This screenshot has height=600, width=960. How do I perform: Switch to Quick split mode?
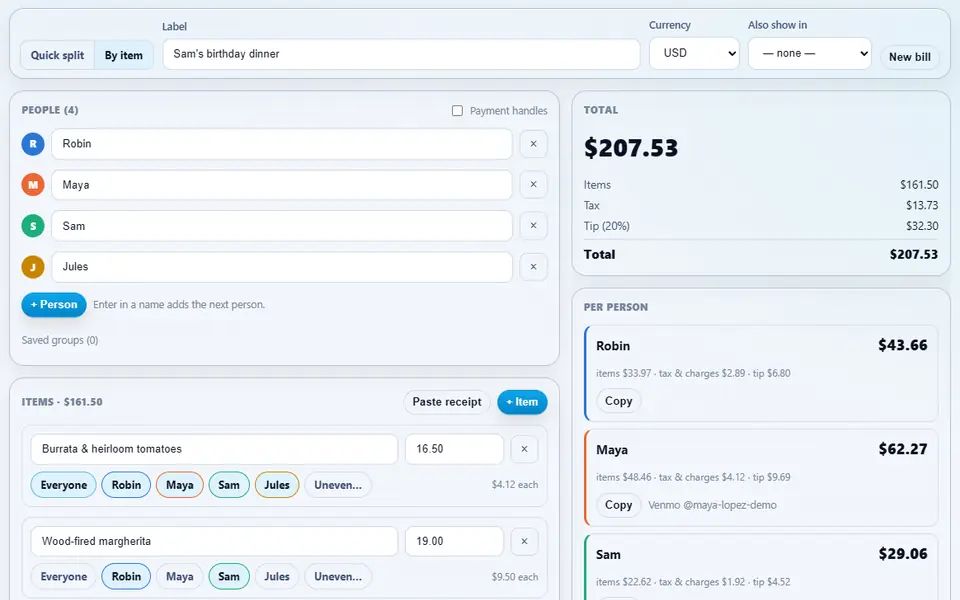tap(58, 55)
